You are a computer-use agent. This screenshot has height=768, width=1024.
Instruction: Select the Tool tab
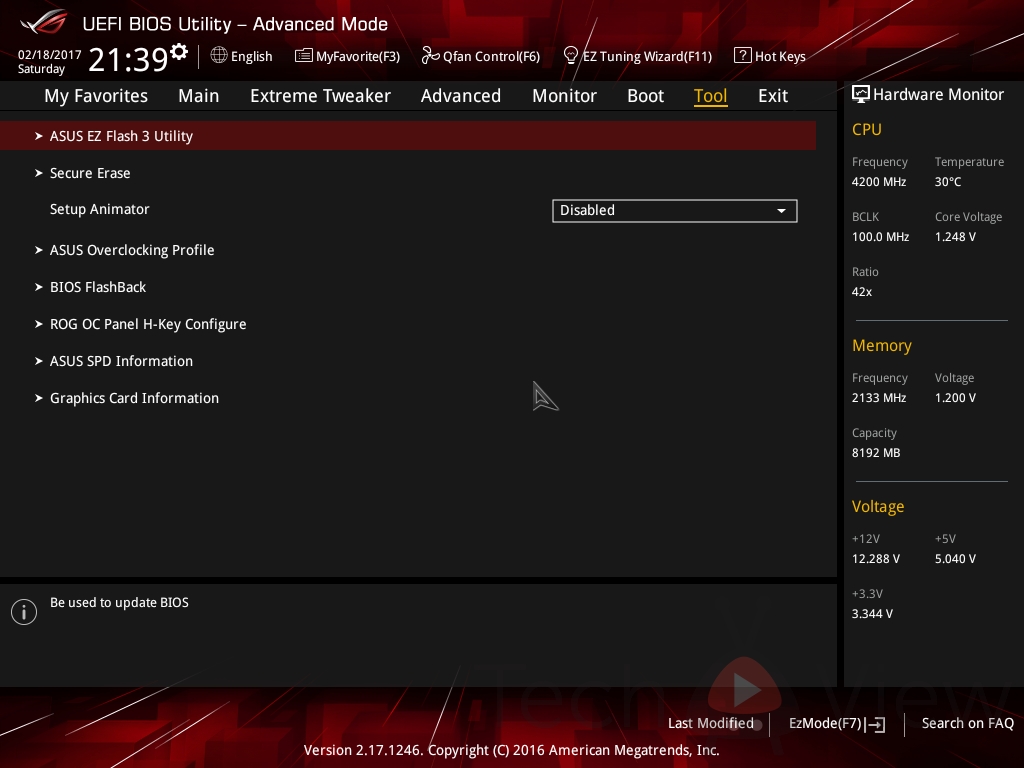tap(711, 96)
